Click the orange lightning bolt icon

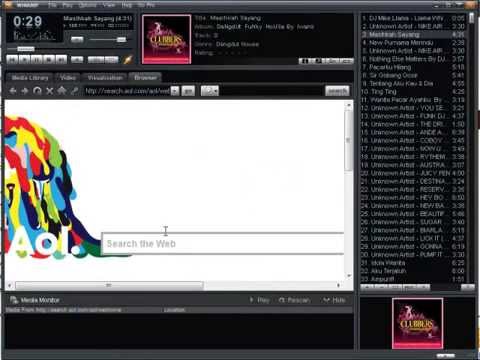(x=128, y=60)
